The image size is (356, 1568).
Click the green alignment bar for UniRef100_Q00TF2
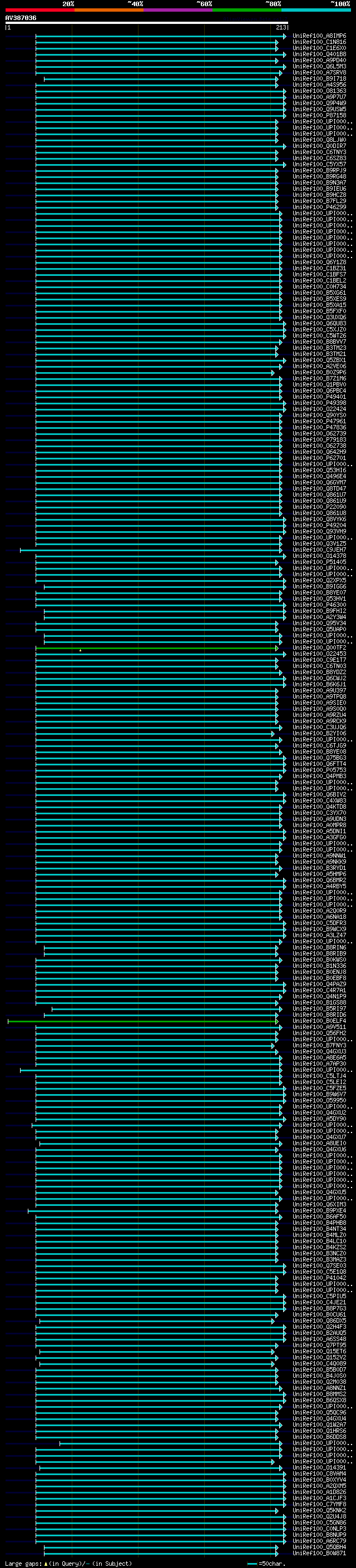tap(156, 647)
